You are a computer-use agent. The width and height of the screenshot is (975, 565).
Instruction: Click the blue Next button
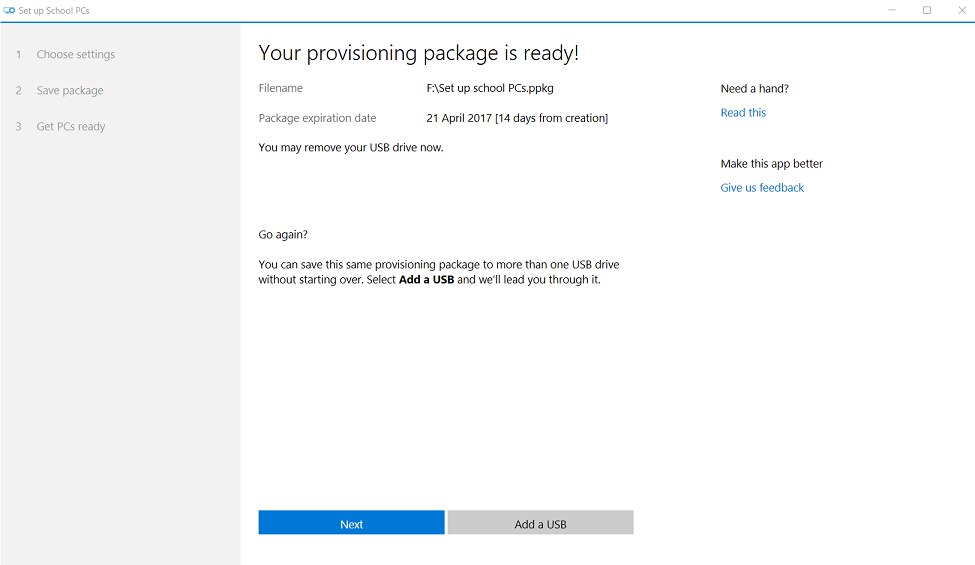(x=351, y=523)
